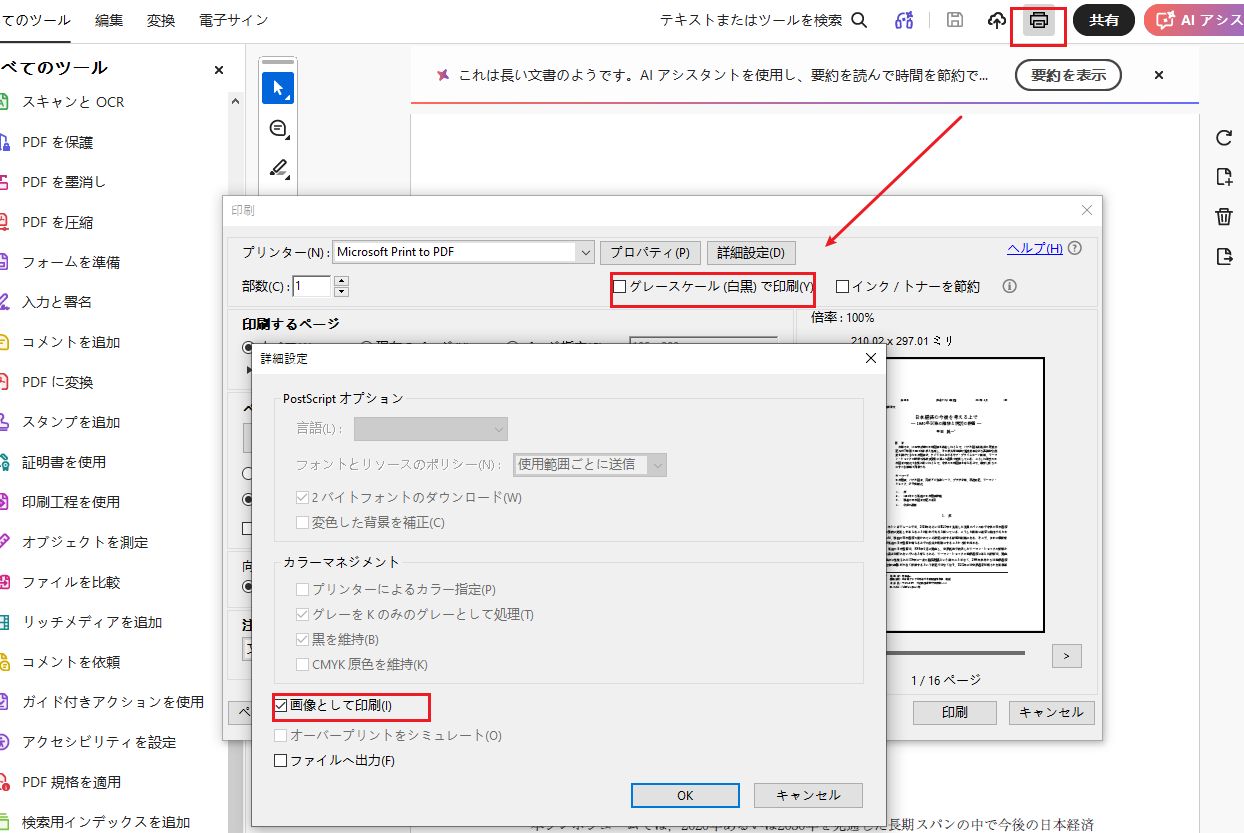Image resolution: width=1244 pixels, height=833 pixels.
Task: Click オーバープリントをシミュレート checkbox
Action: (281, 736)
